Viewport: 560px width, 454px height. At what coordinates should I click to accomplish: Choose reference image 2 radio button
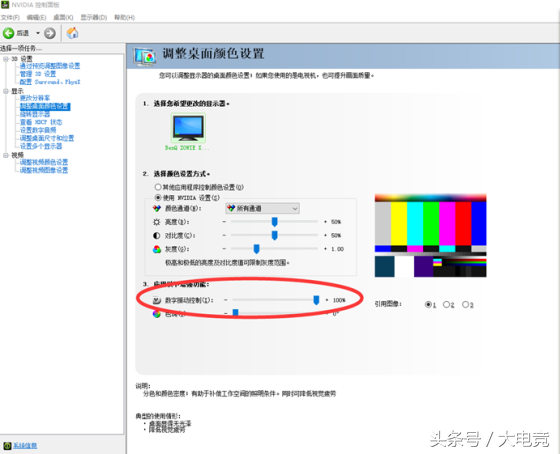tap(446, 304)
